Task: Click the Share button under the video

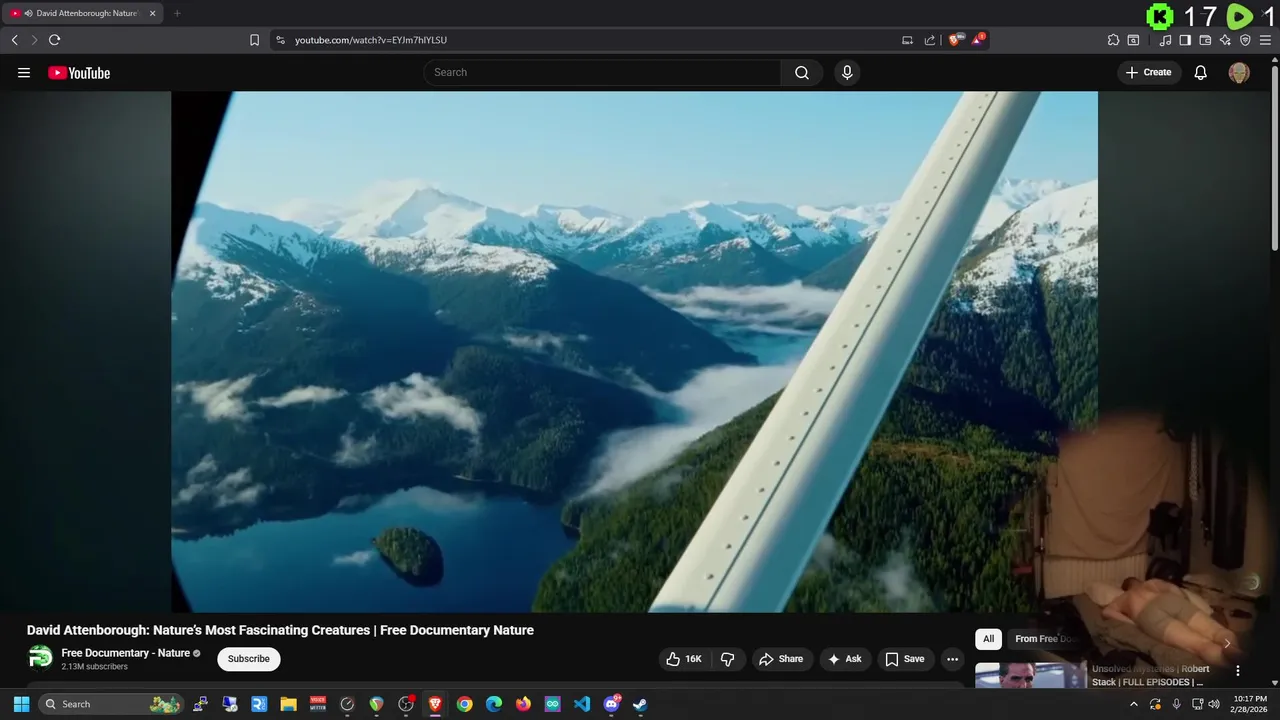Action: (x=781, y=659)
